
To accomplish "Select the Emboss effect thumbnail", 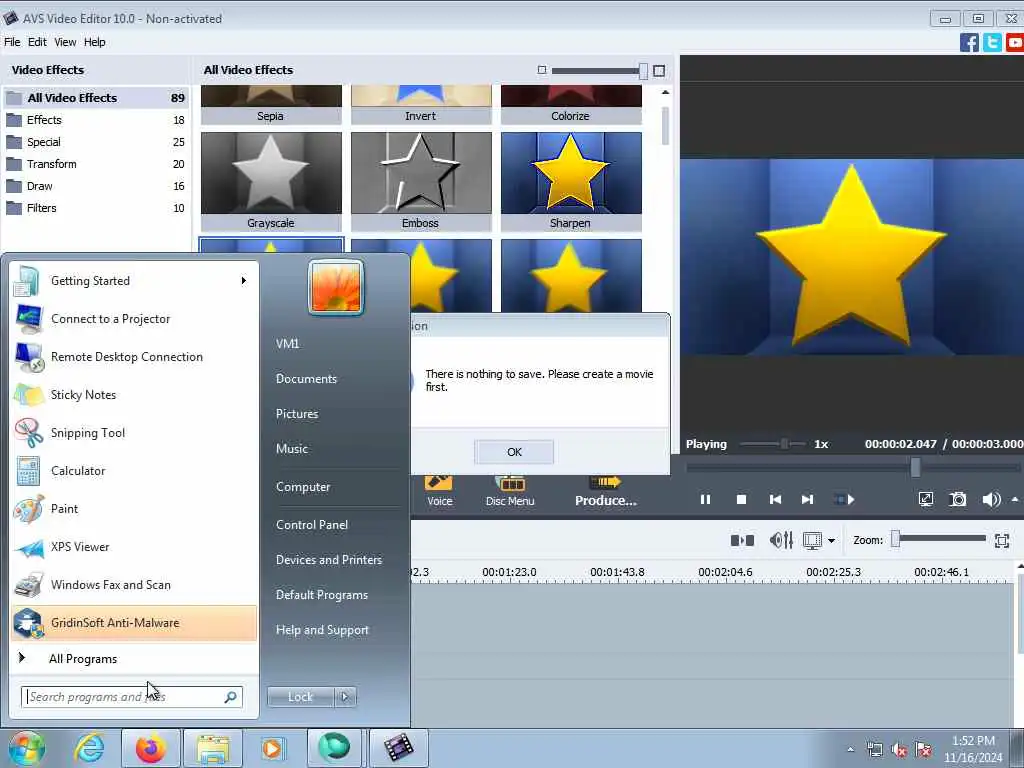I will [x=421, y=182].
